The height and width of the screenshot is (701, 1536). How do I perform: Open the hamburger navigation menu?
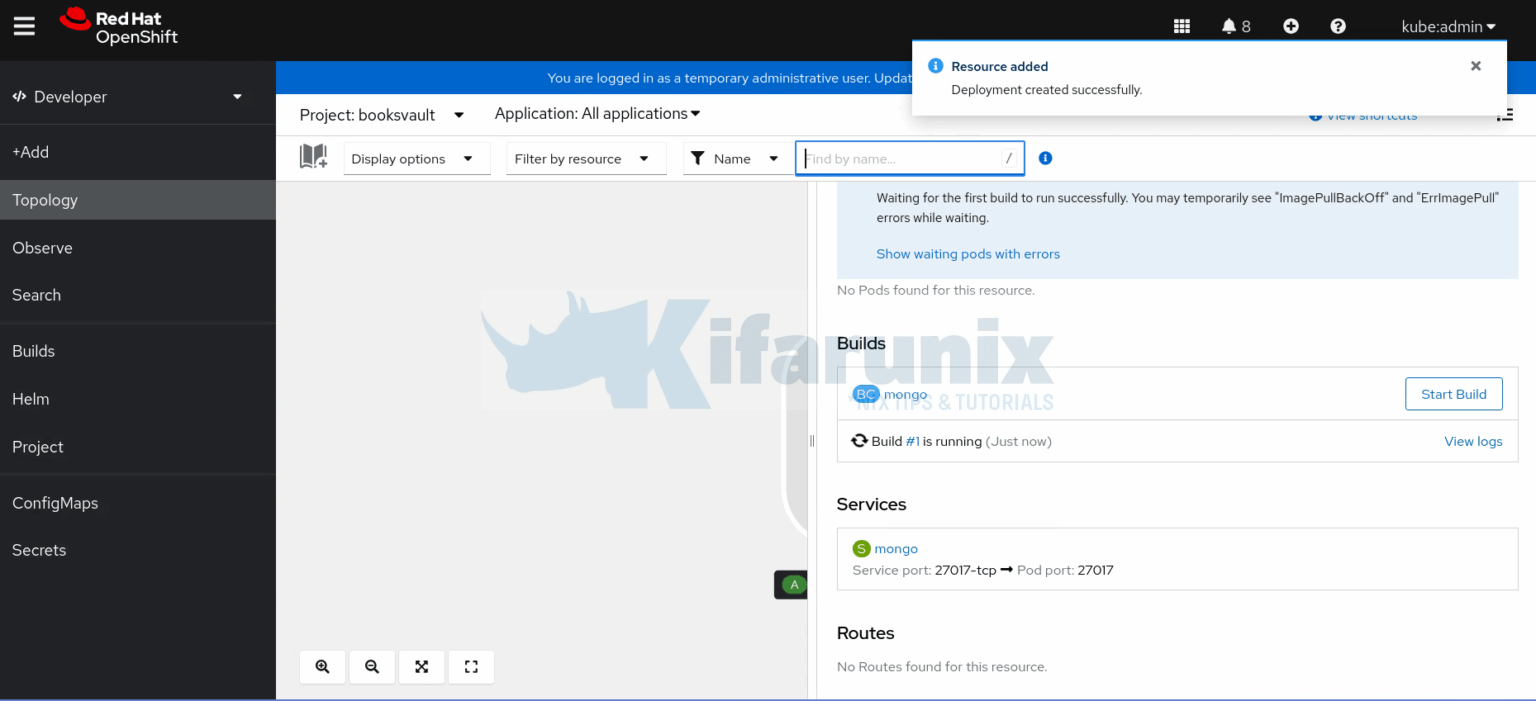tap(24, 27)
